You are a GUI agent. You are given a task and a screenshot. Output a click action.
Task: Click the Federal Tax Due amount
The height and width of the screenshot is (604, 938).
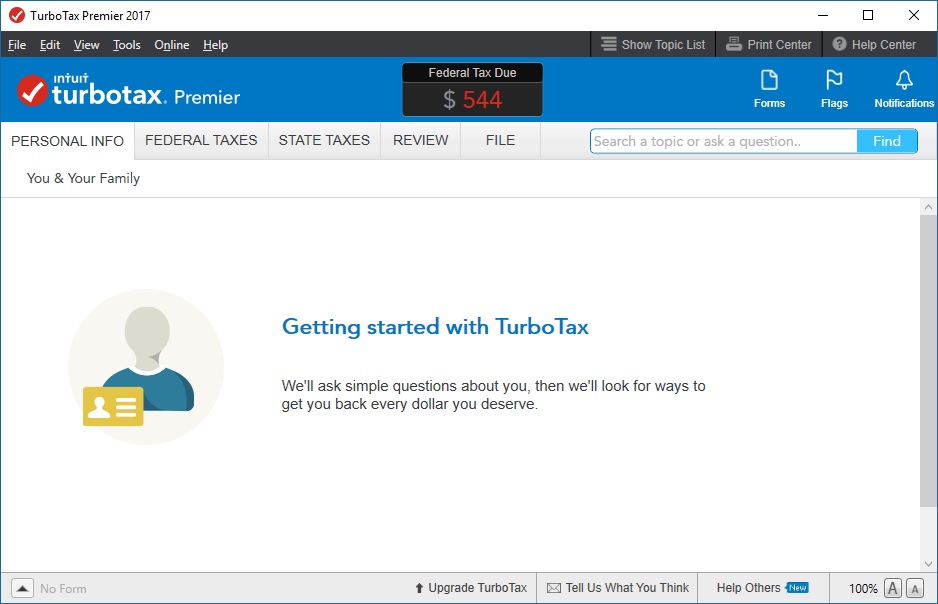(x=472, y=99)
